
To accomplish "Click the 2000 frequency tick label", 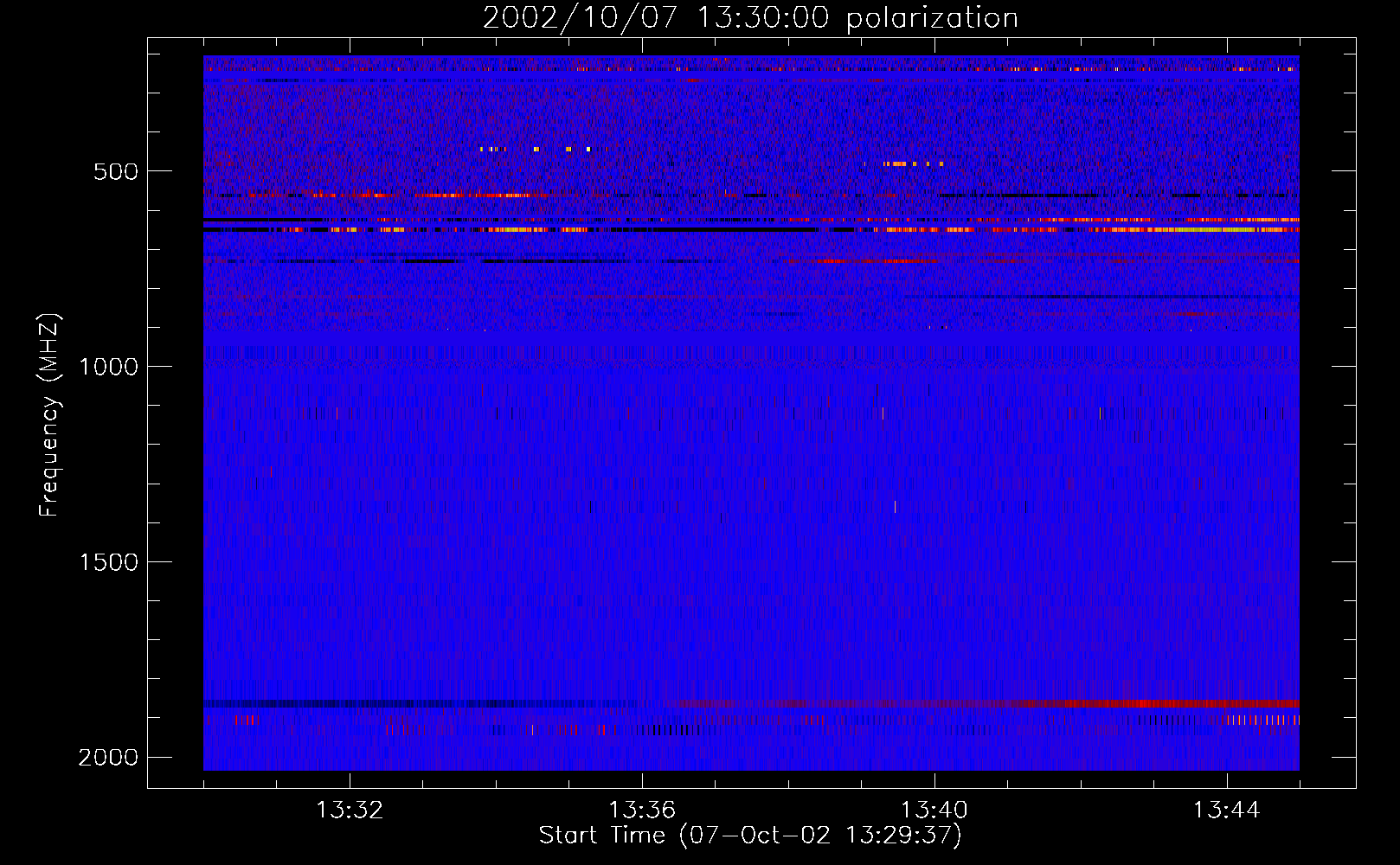I will coord(108,758).
